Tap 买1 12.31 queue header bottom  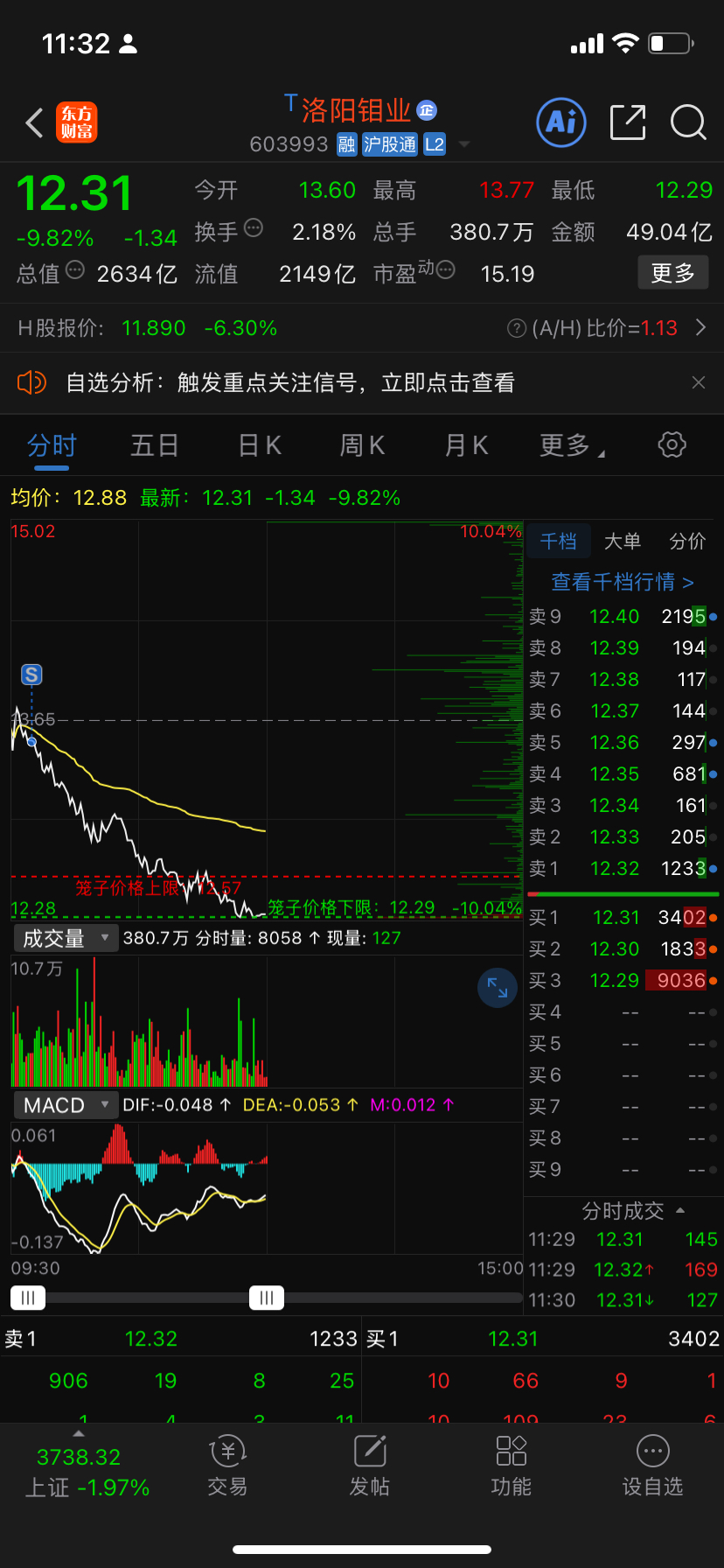543,1339
